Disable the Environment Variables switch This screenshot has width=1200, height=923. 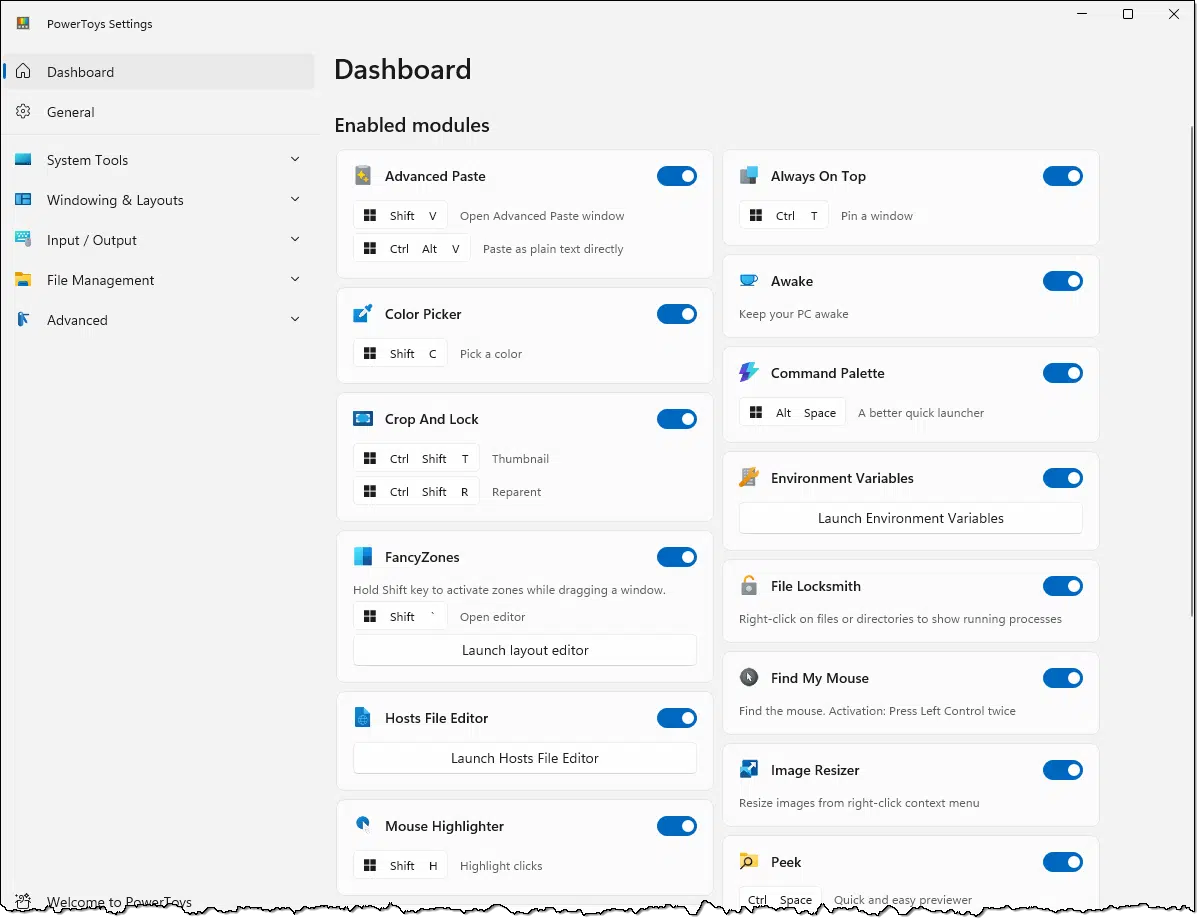tap(1063, 478)
